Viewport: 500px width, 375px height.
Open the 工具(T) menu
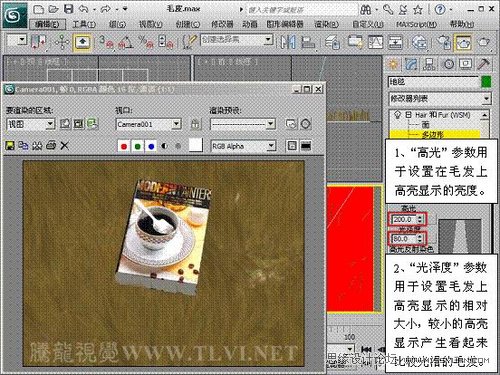click(84, 24)
